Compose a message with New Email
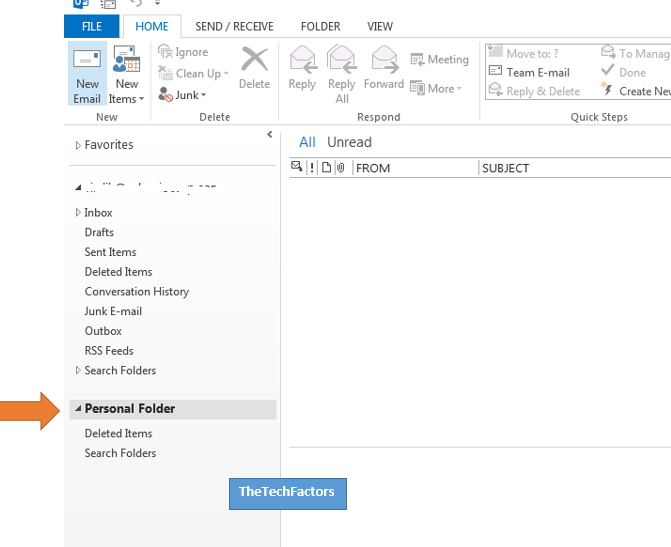The width and height of the screenshot is (671, 547). [x=87, y=74]
